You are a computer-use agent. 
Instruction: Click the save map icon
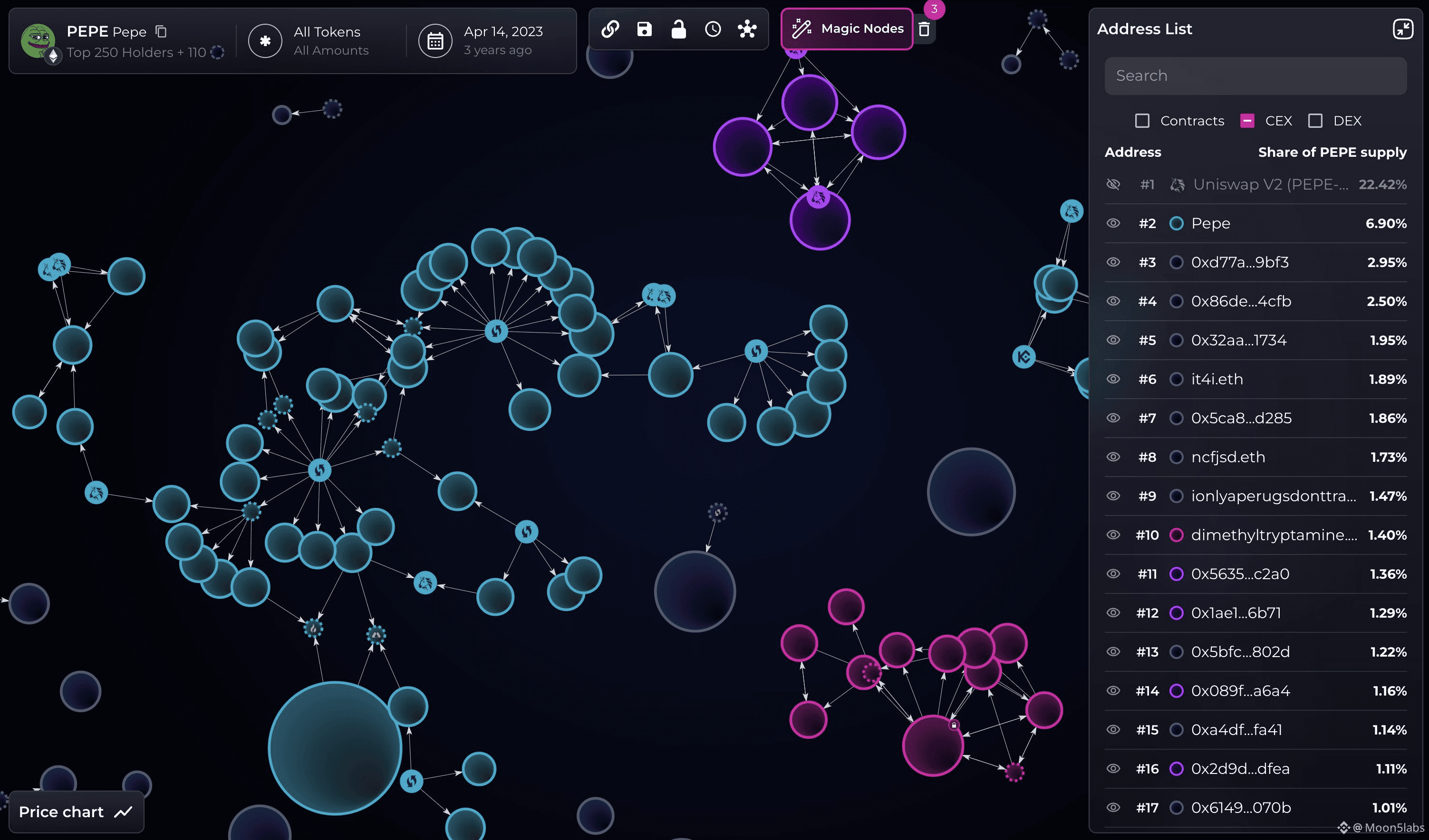coord(644,29)
